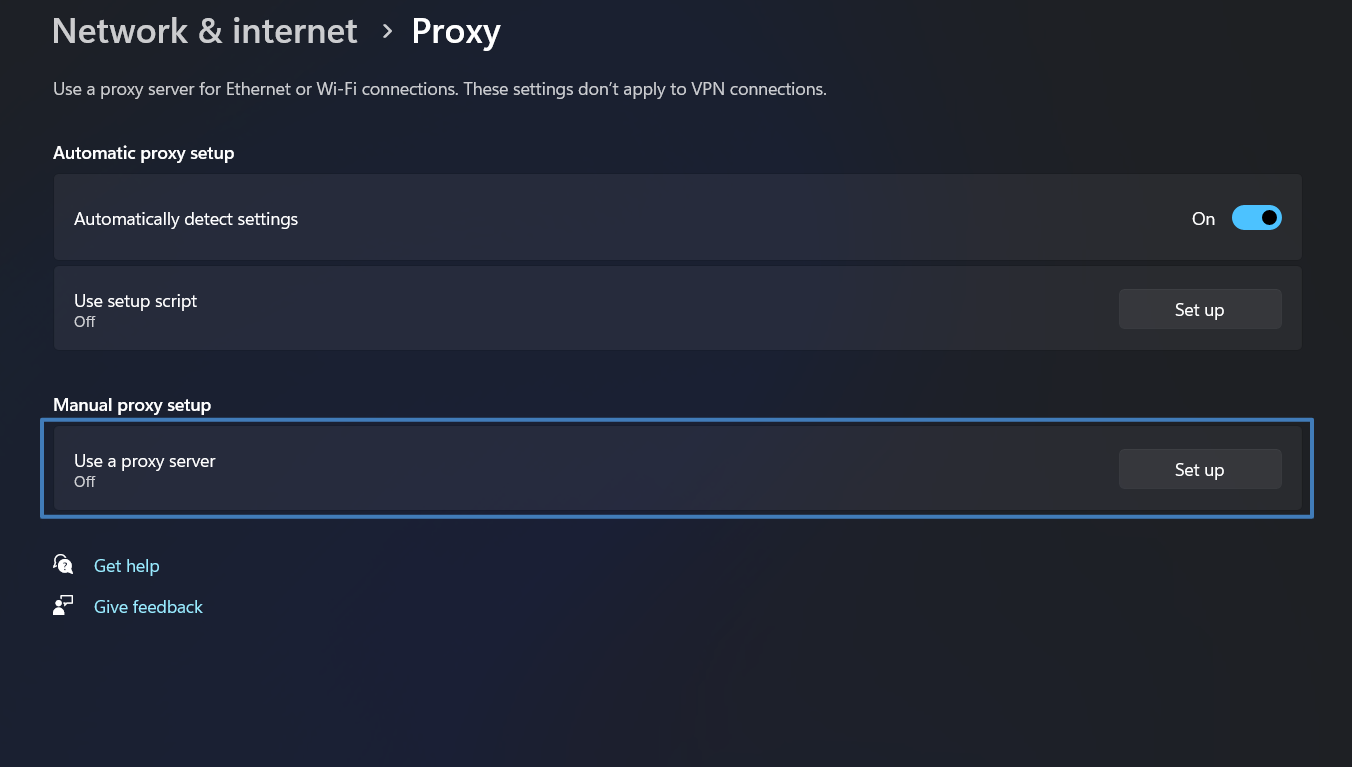The image size is (1352, 767).
Task: Click the Proxy page title
Action: click(x=456, y=32)
